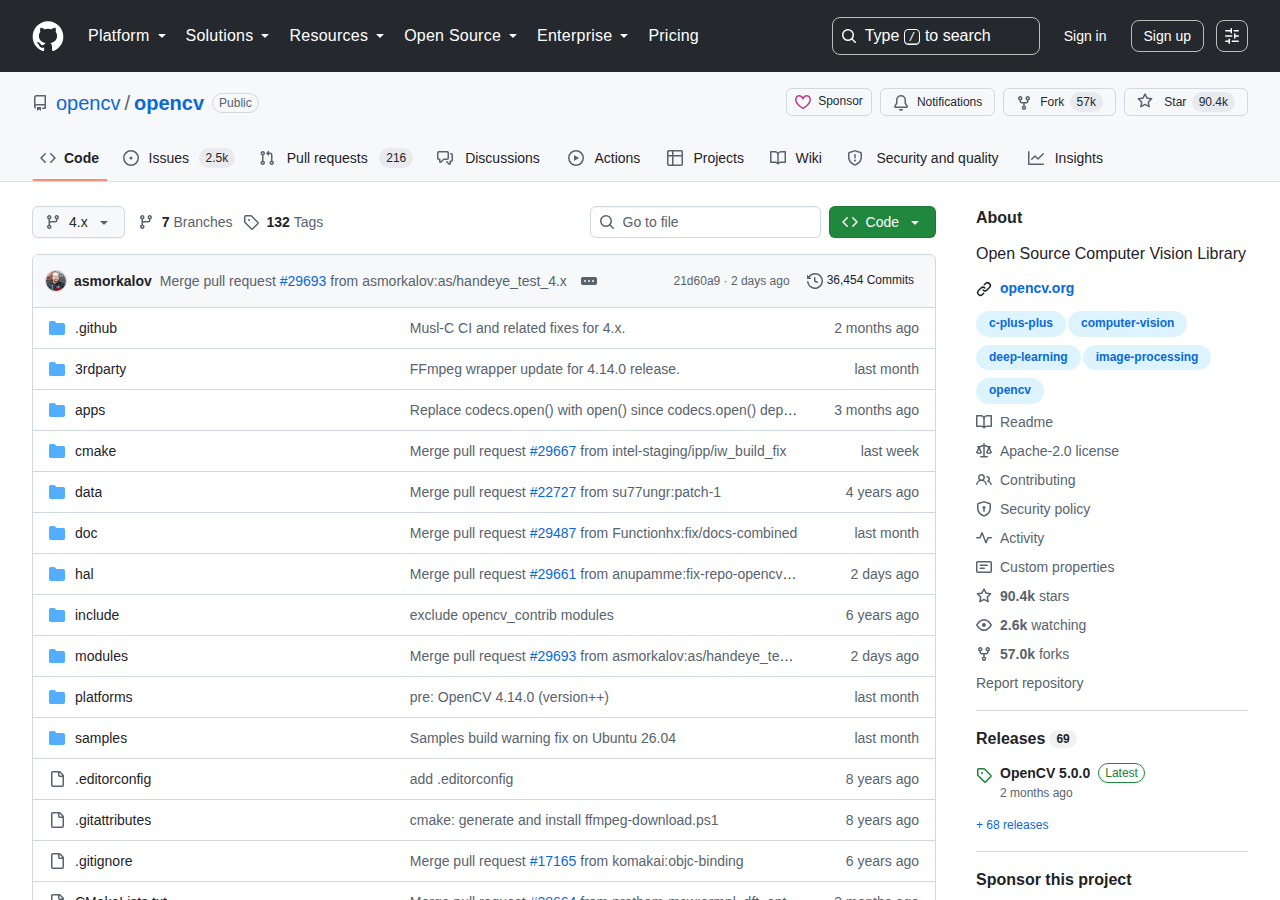1280x900 pixels.
Task: Switch to the Insights tab
Action: pyautogui.click(x=1065, y=158)
